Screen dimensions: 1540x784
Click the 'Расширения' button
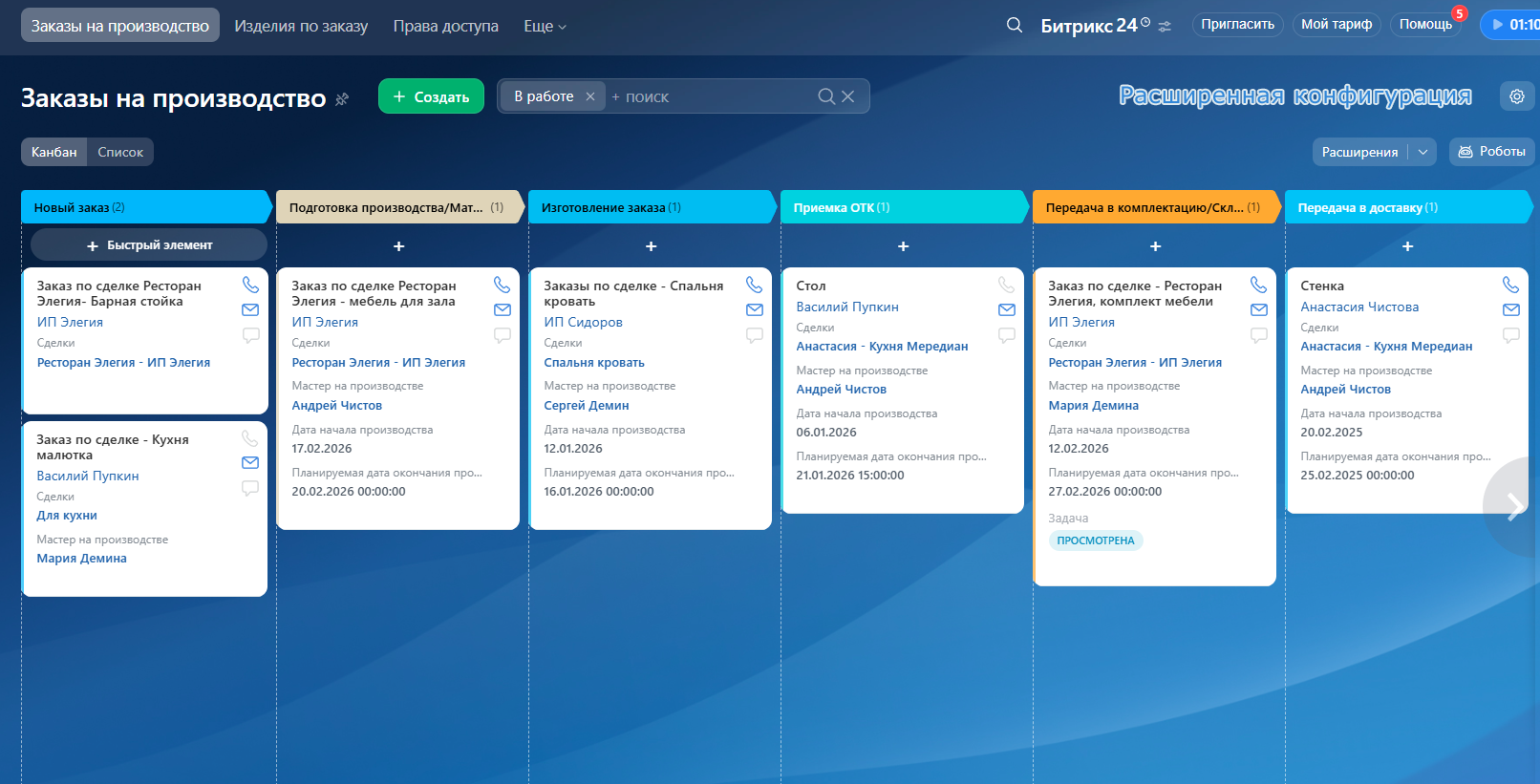pyautogui.click(x=1360, y=152)
